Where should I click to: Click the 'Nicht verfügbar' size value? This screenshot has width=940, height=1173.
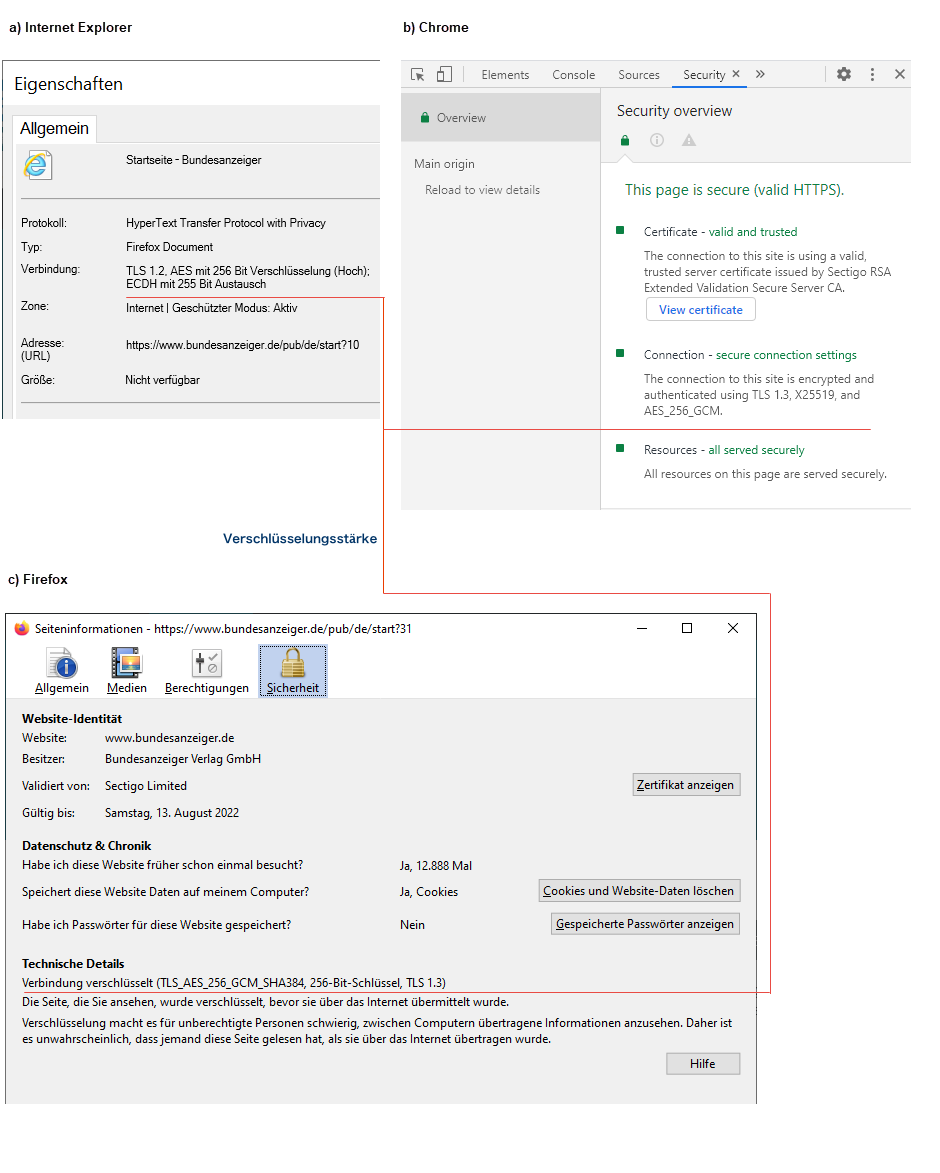point(162,380)
